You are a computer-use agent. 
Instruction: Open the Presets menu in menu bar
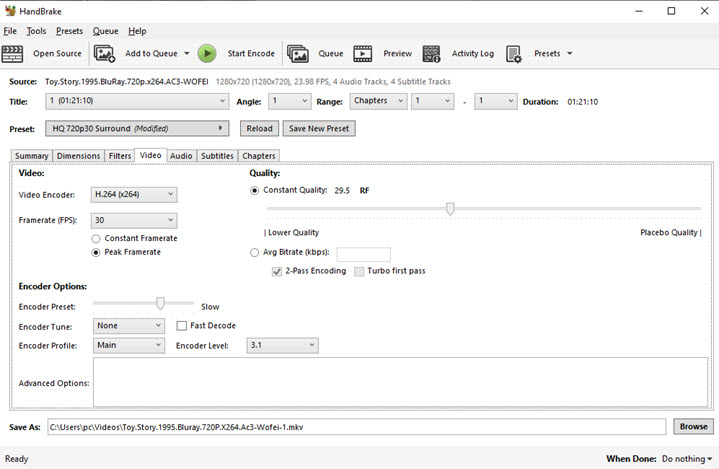click(70, 31)
